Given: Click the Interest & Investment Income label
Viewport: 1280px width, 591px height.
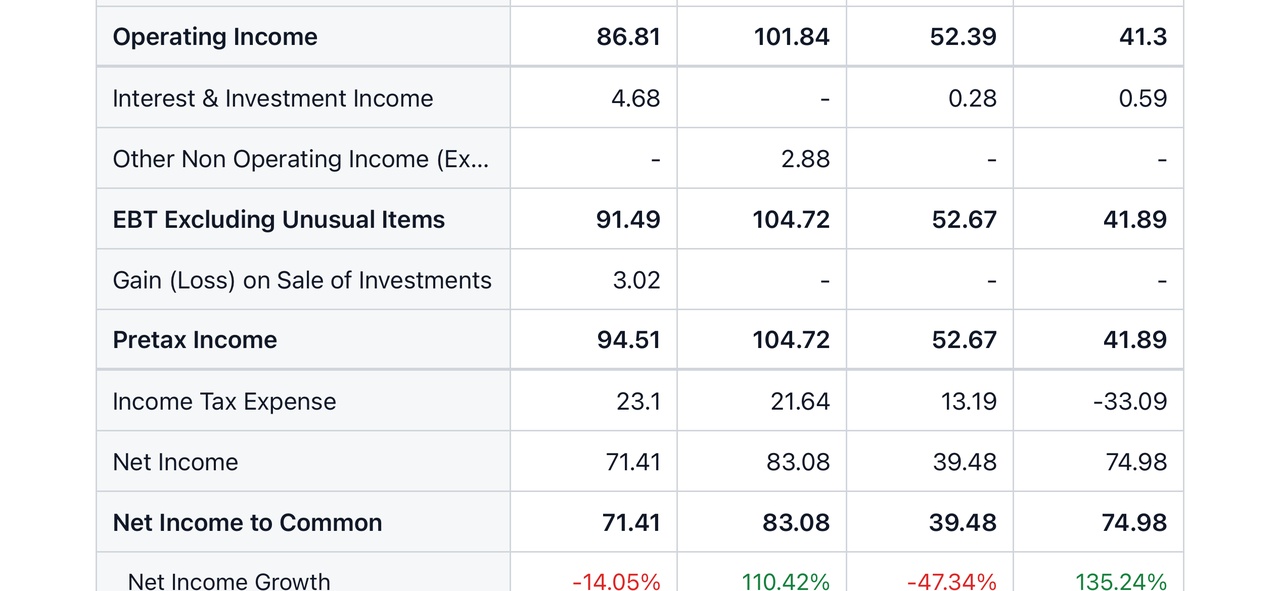Looking at the screenshot, I should (273, 98).
